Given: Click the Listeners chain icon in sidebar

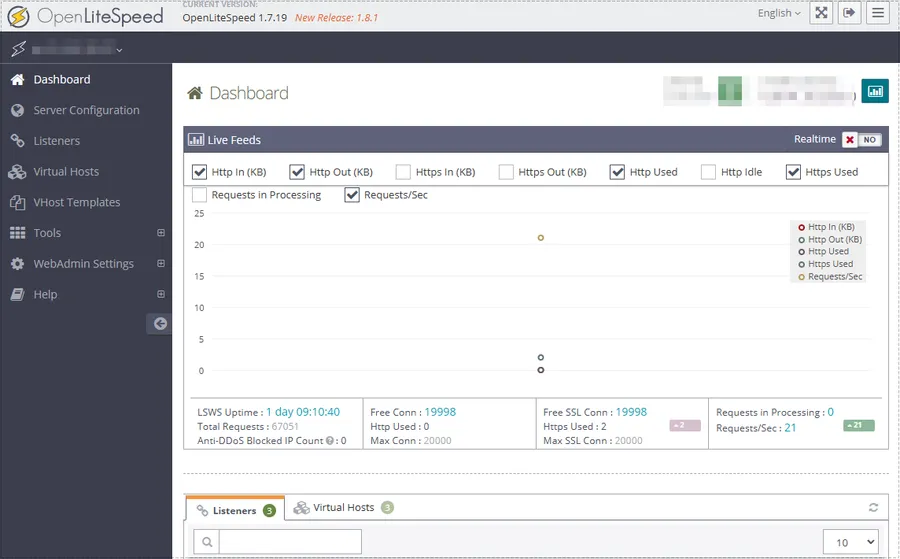Looking at the screenshot, I should coord(18,141).
